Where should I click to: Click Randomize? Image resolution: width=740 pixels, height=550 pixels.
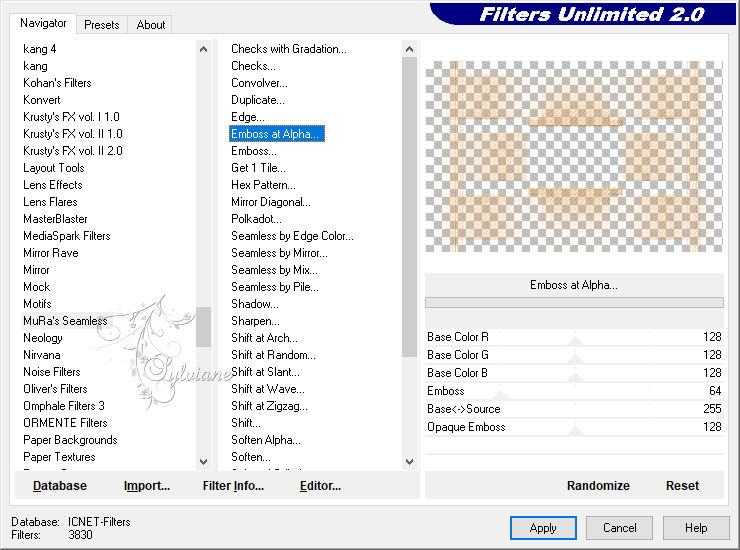(598, 486)
